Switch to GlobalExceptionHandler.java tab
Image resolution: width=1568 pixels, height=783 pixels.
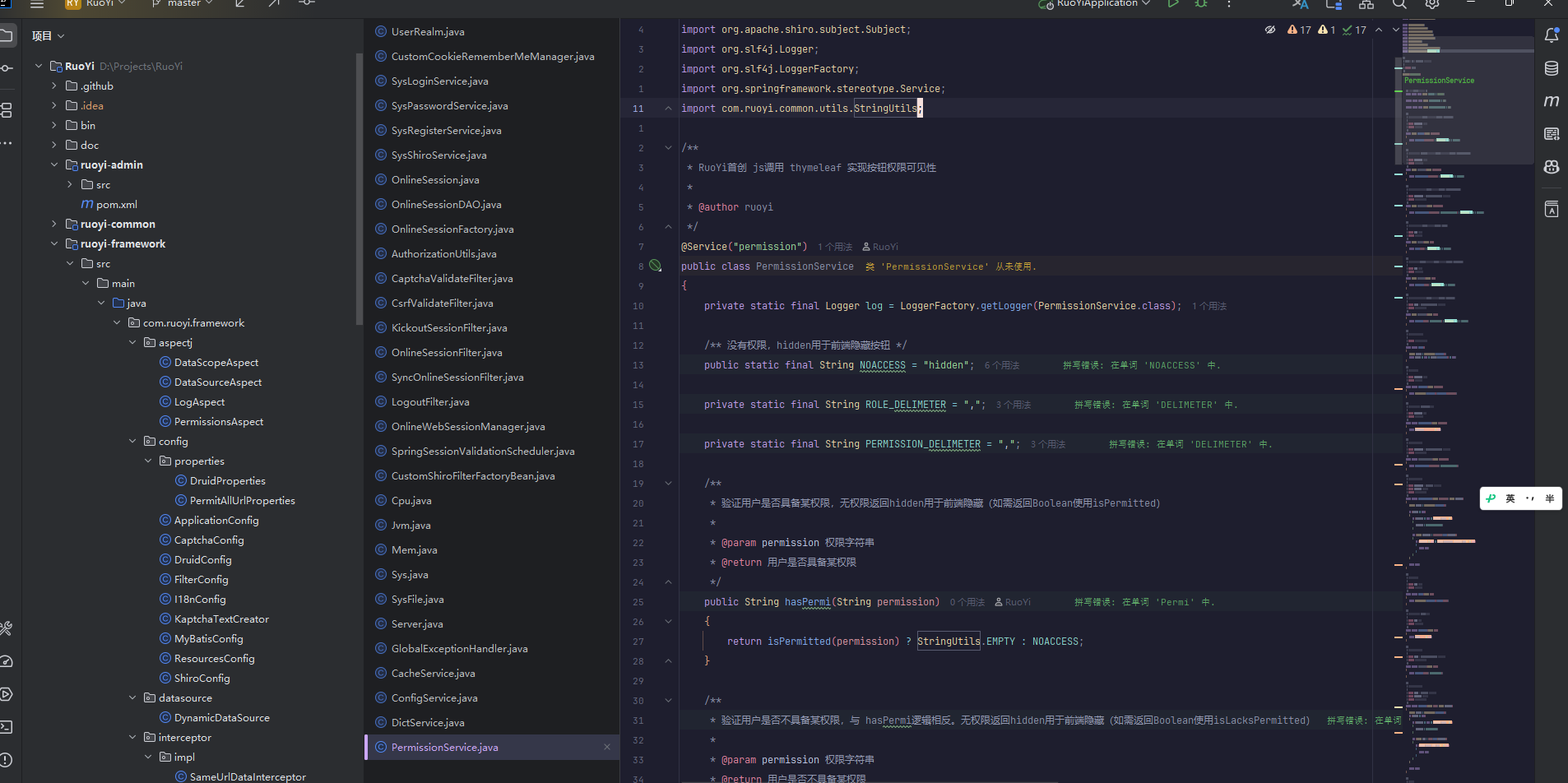click(x=459, y=648)
